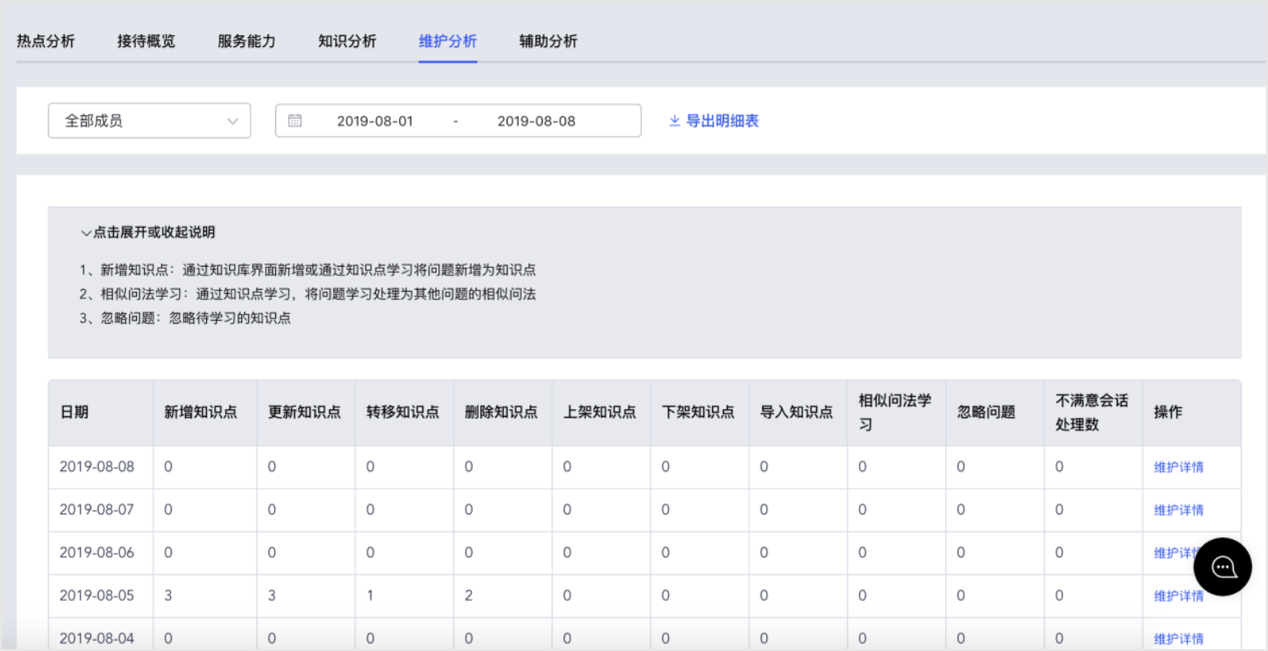Click the 全部成员 dropdown arrow
Screen dimensions: 1268x651
point(232,121)
